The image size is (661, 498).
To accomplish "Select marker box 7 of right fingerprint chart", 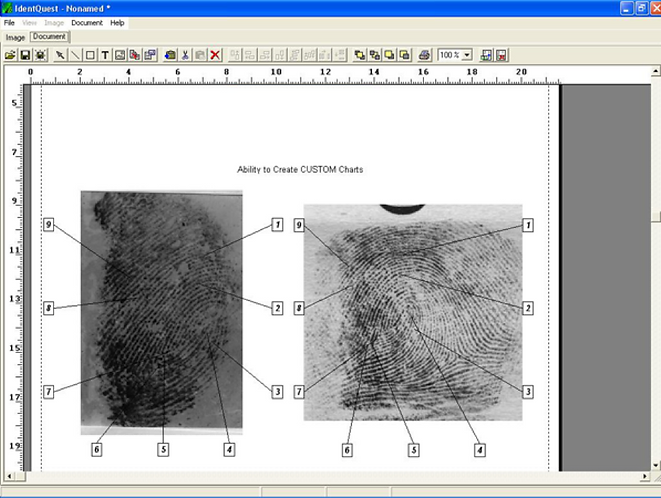I will pos(299,392).
